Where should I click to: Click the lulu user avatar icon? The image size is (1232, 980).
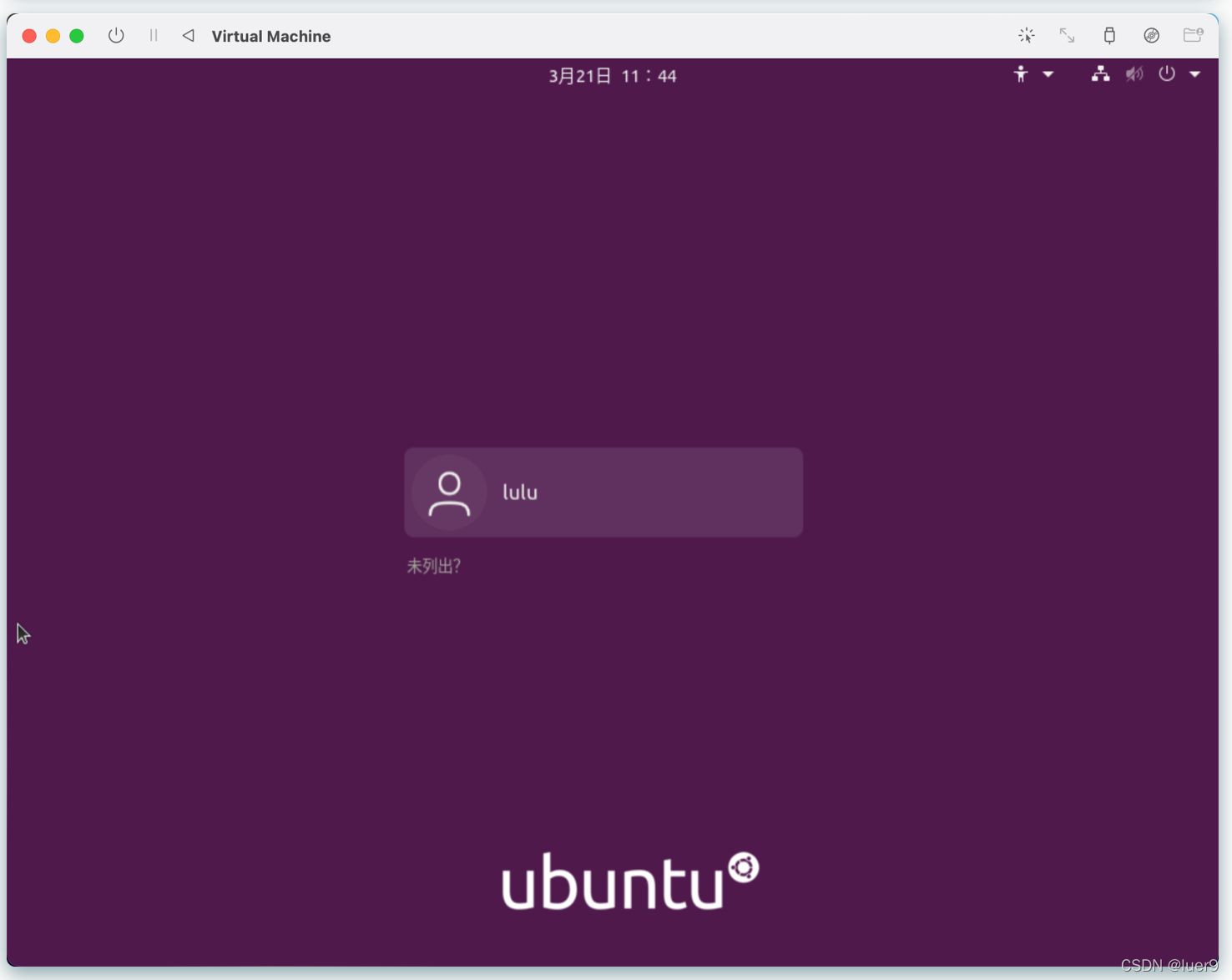click(x=450, y=493)
